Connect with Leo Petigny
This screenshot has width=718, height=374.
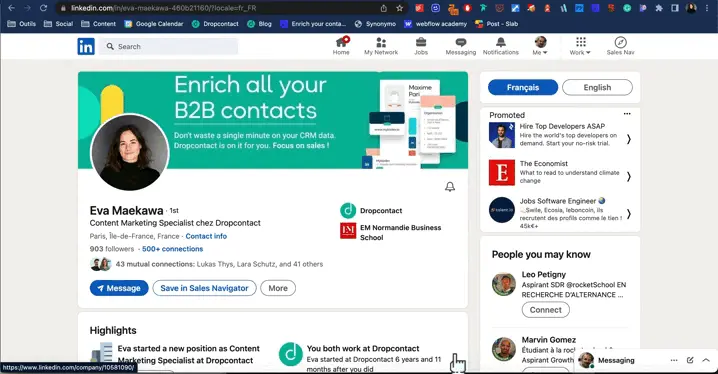pos(545,310)
